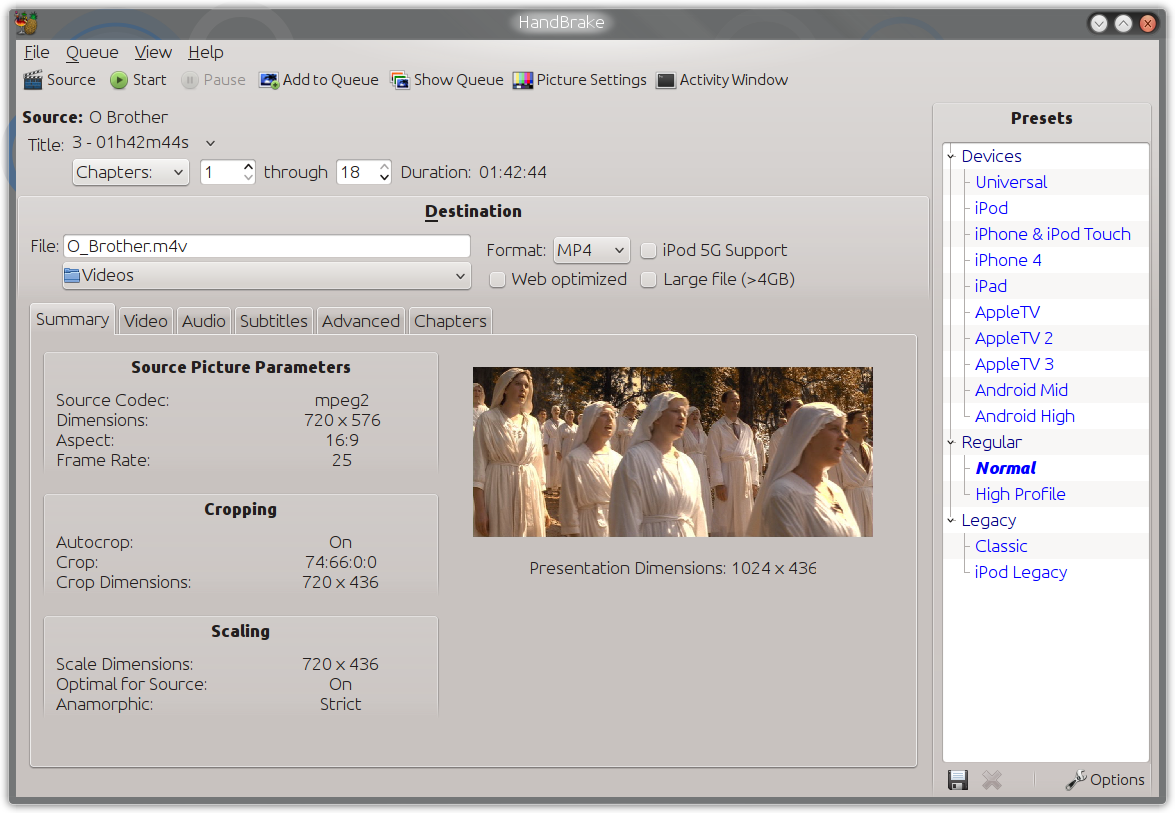Image resolution: width=1175 pixels, height=813 pixels.
Task: Increase the start chapter number
Action: 249,166
